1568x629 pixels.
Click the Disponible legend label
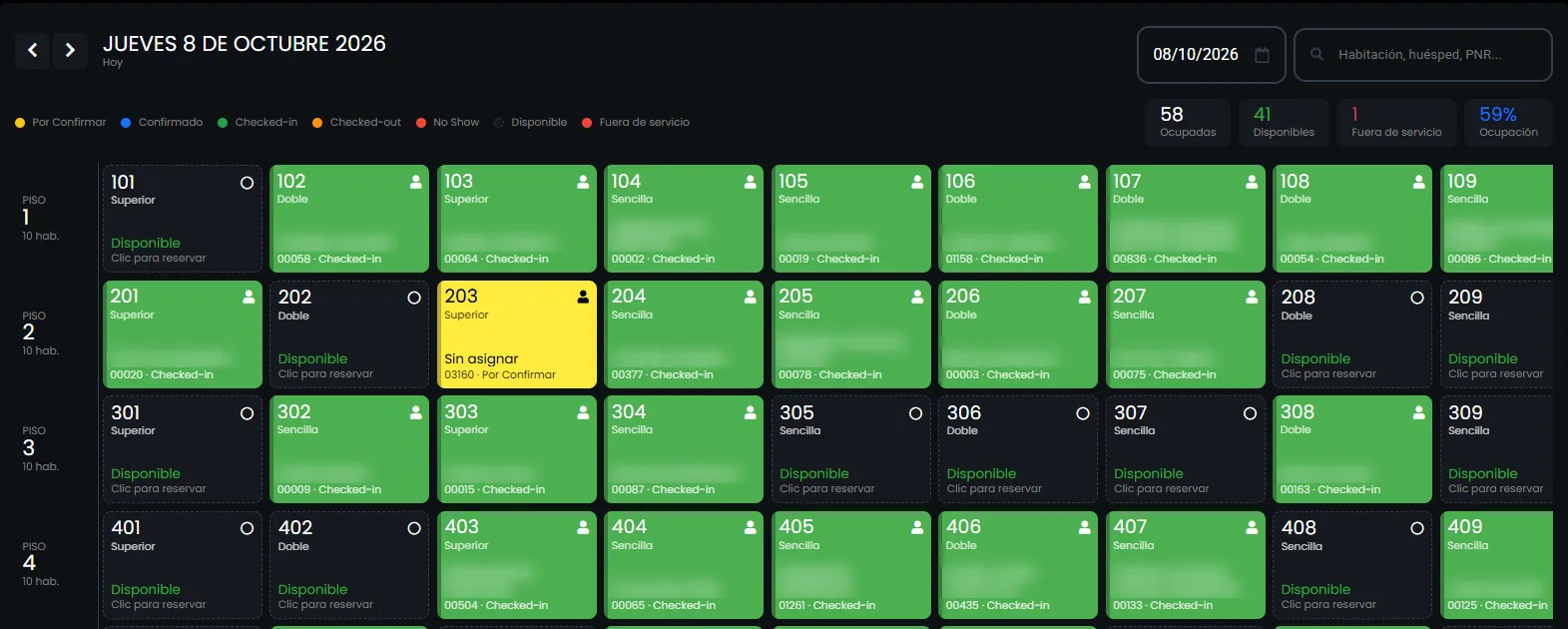point(539,123)
